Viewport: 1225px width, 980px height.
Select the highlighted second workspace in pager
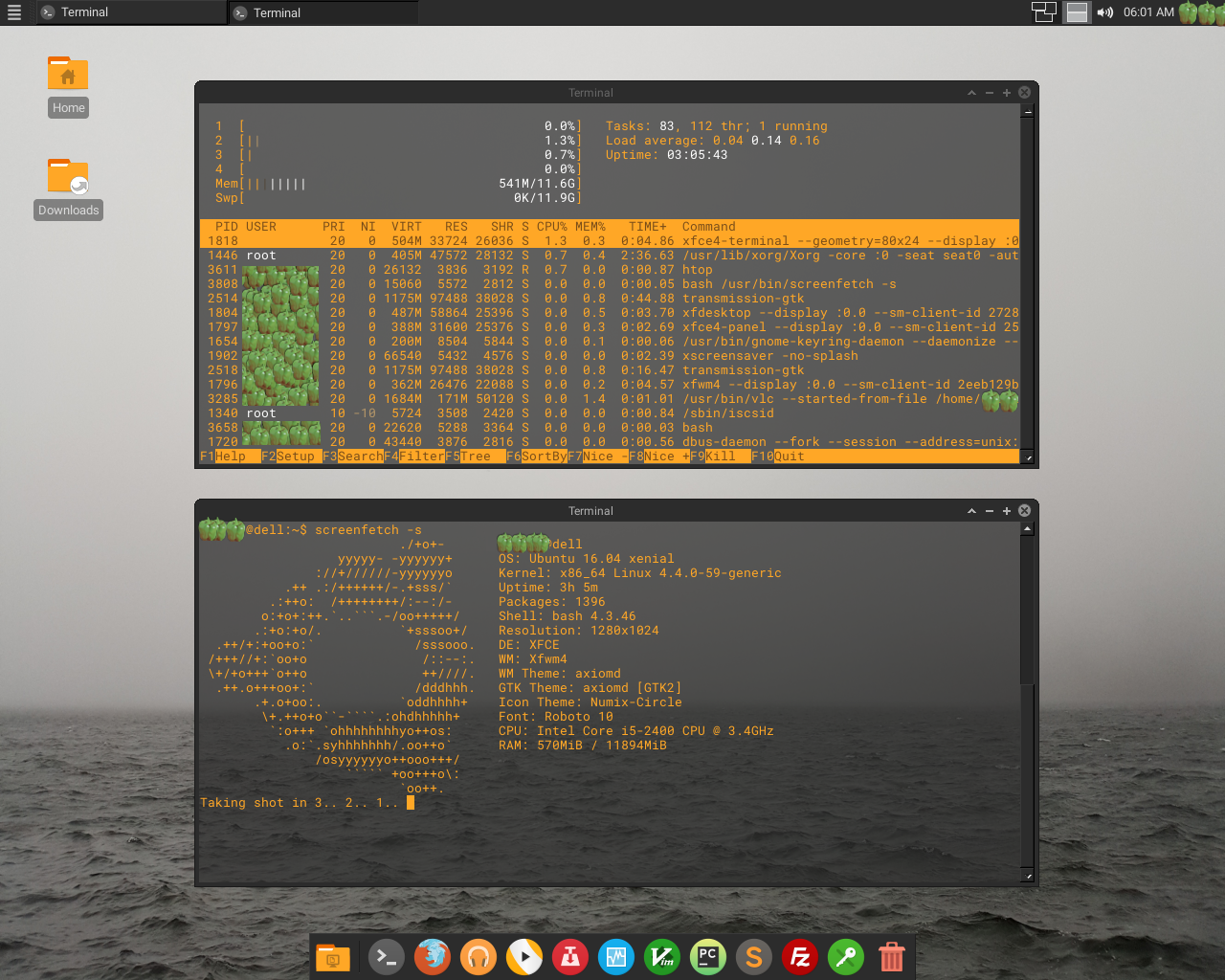(1077, 12)
